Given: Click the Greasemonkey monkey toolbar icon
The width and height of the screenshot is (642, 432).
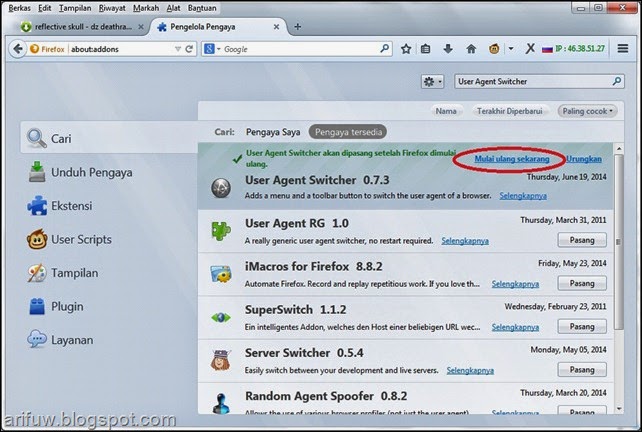Looking at the screenshot, I should tap(494, 49).
